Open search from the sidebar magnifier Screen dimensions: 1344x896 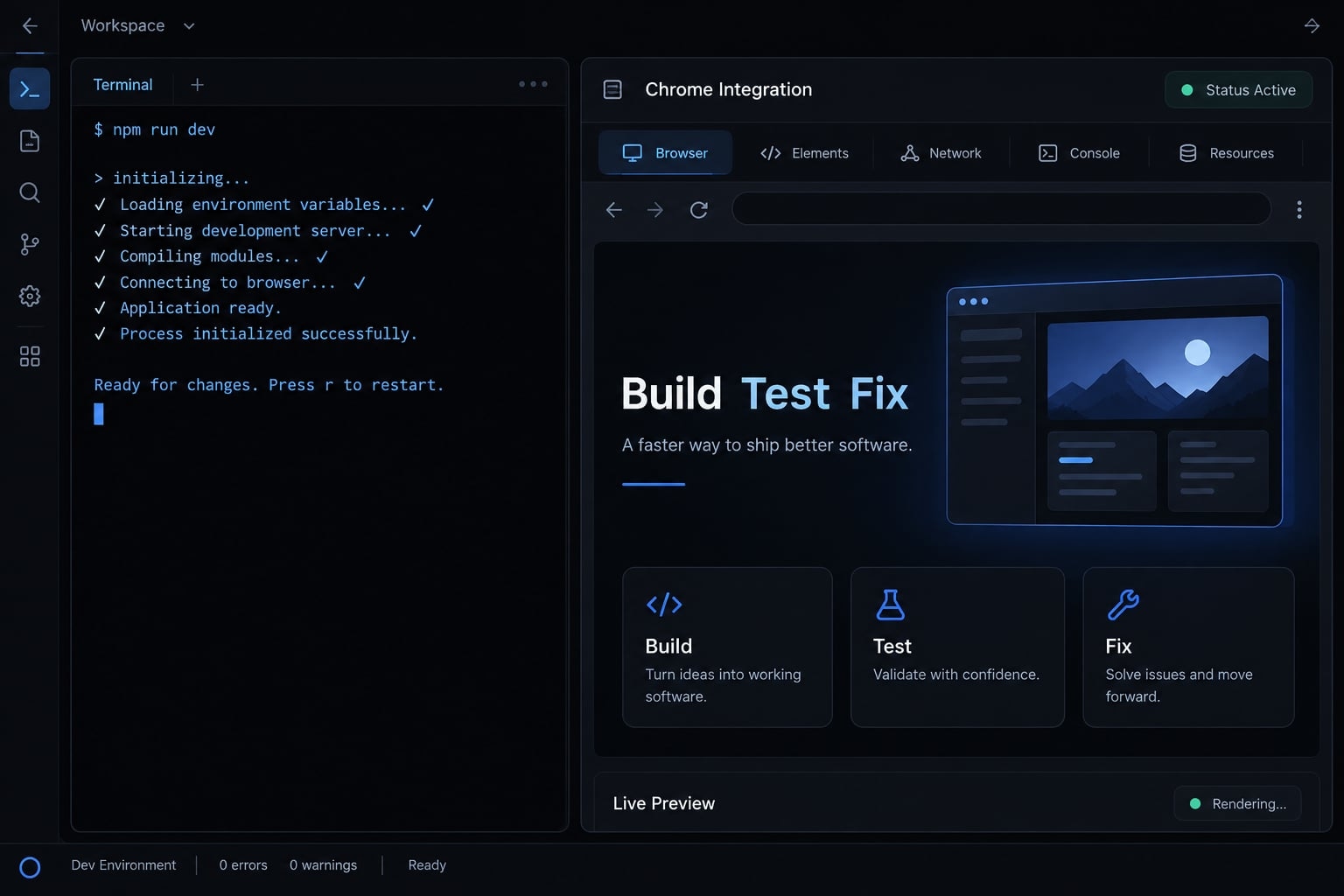30,192
